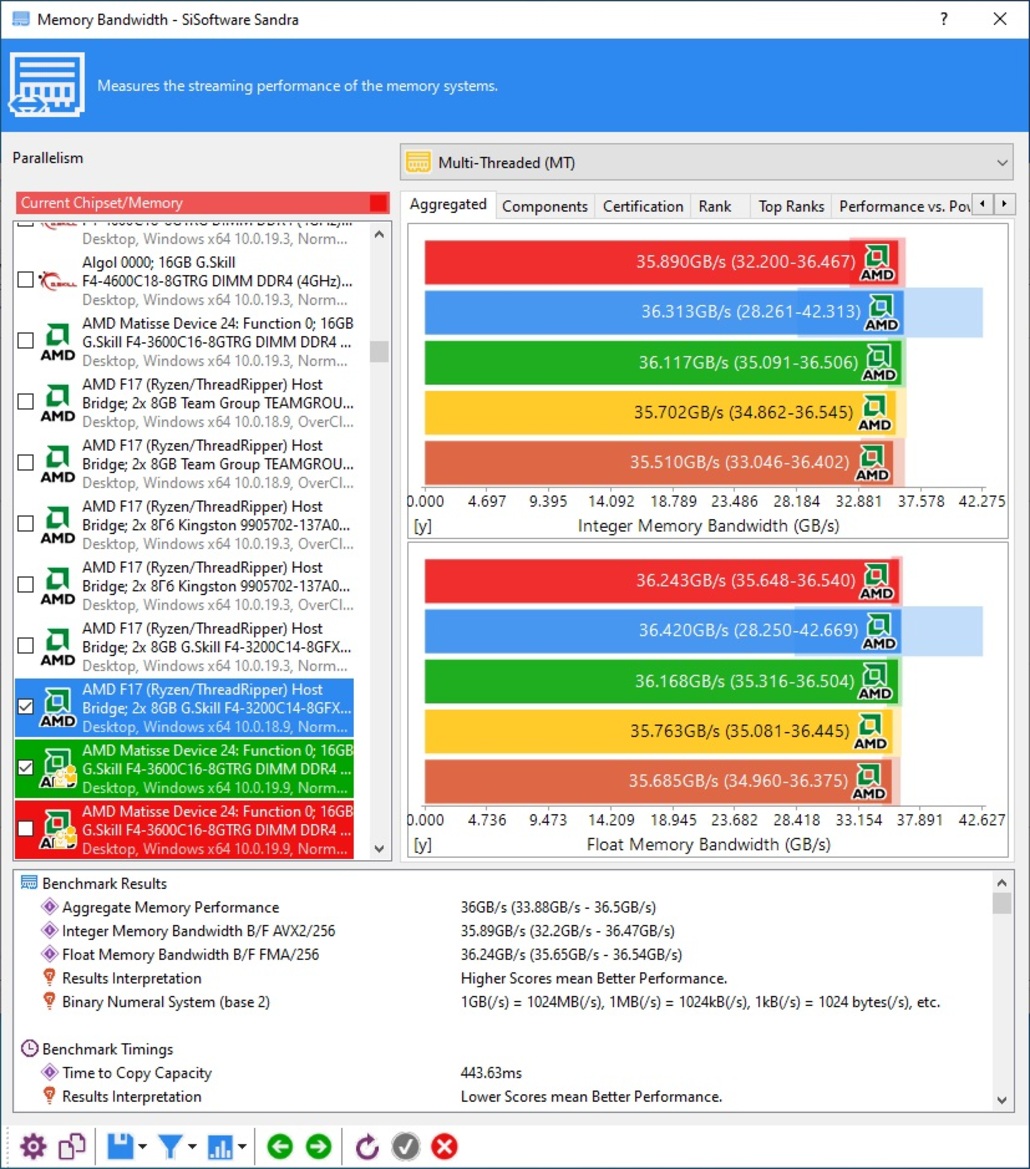1030x1169 pixels.
Task: Click the clock icon beside Benchmark Timings
Action: tap(29, 1049)
